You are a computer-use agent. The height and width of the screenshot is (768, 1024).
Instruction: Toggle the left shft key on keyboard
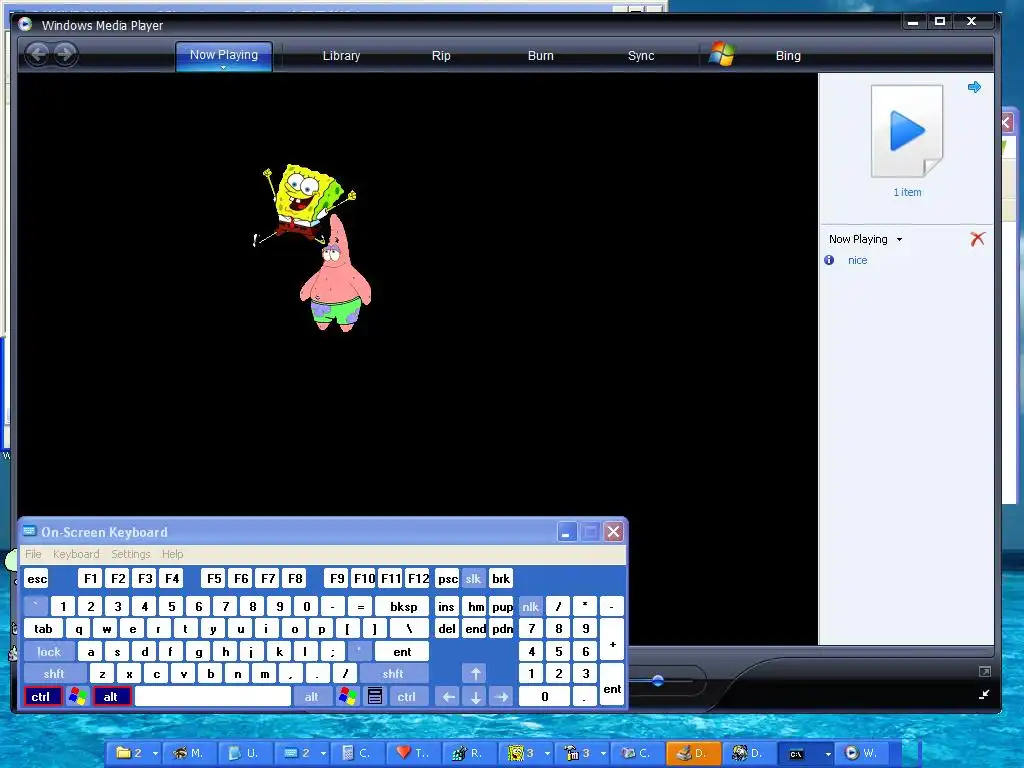pos(54,674)
